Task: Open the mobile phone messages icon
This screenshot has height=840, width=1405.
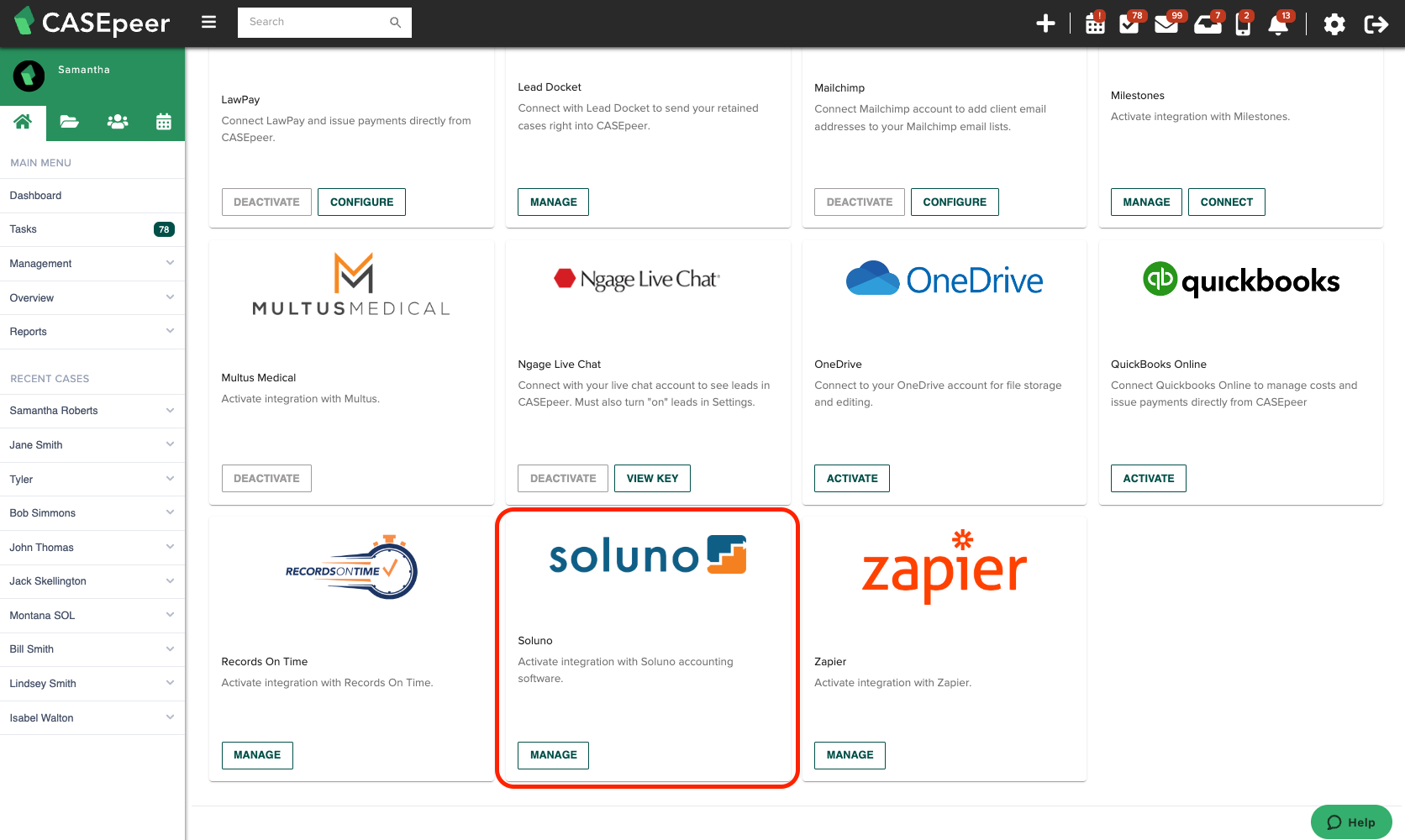Action: click(x=1244, y=24)
